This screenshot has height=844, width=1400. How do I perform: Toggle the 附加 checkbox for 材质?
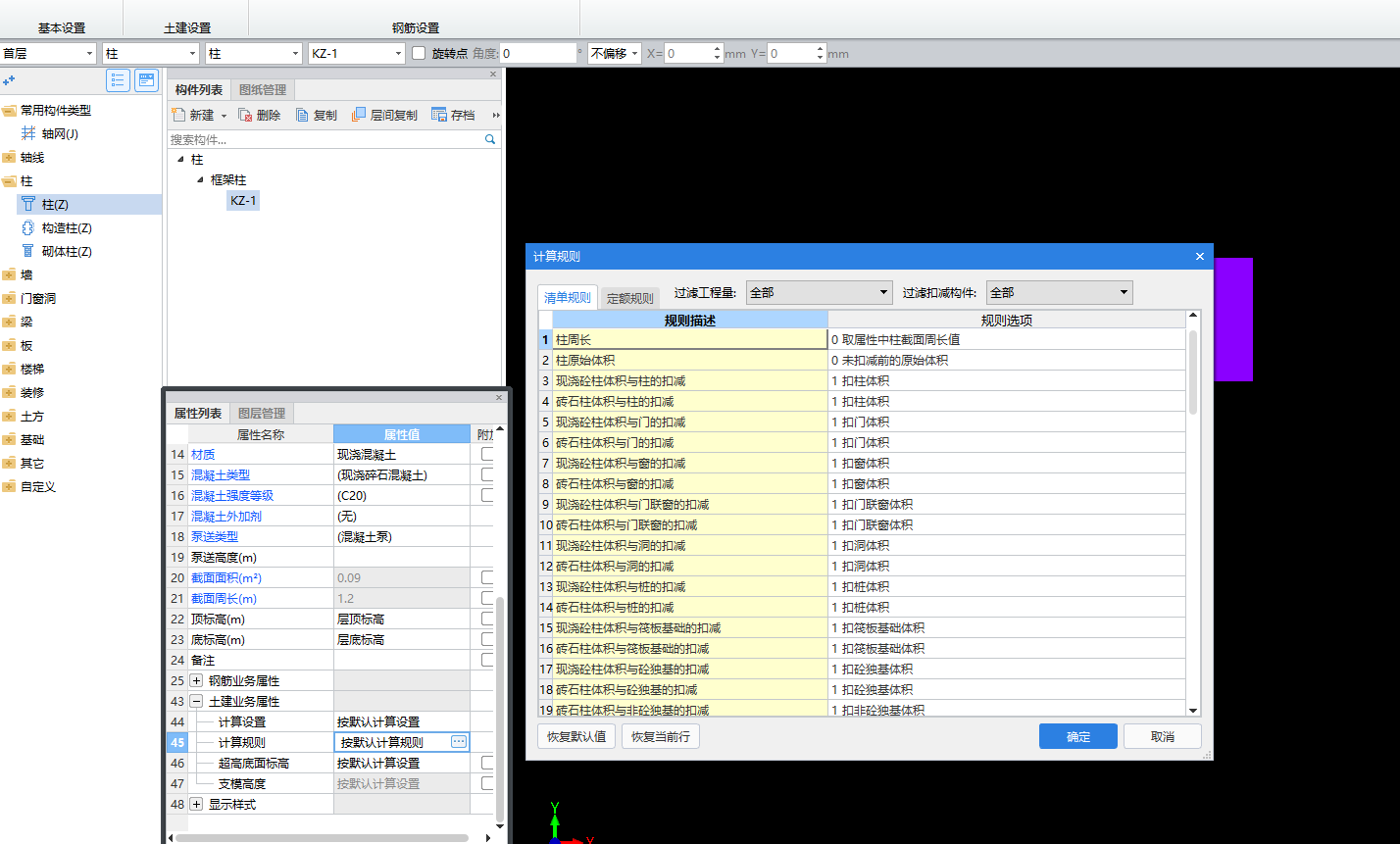pos(487,454)
